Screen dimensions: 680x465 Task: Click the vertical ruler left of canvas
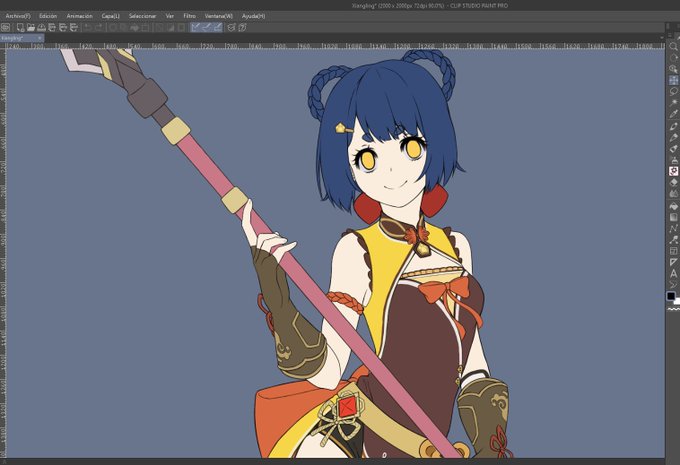point(3,253)
